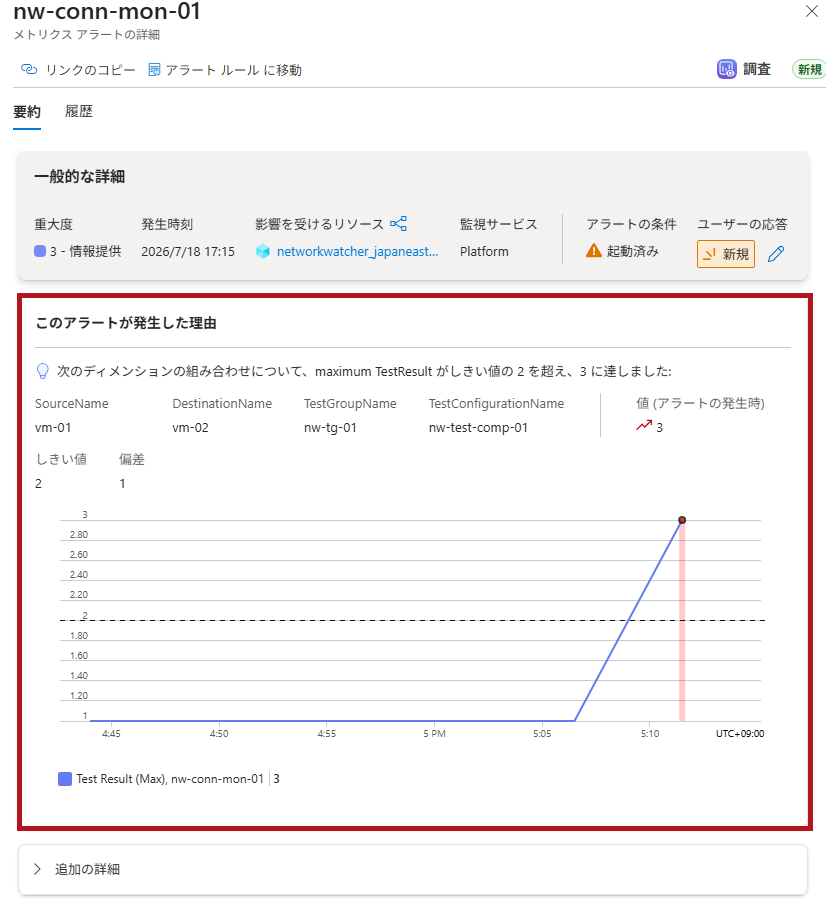Open アラート ルール に移動 link
This screenshot has height=916, width=826.
click(x=234, y=70)
